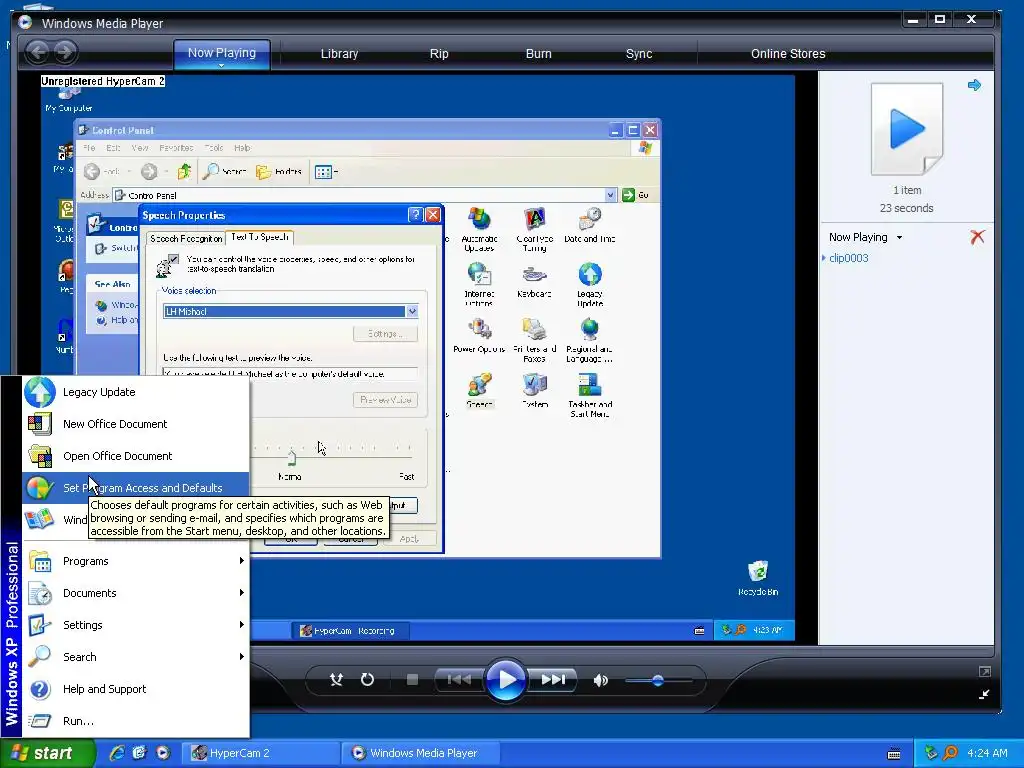Screen dimensions: 1024x768
Task: Expand the Documents submenu
Action: point(136,593)
